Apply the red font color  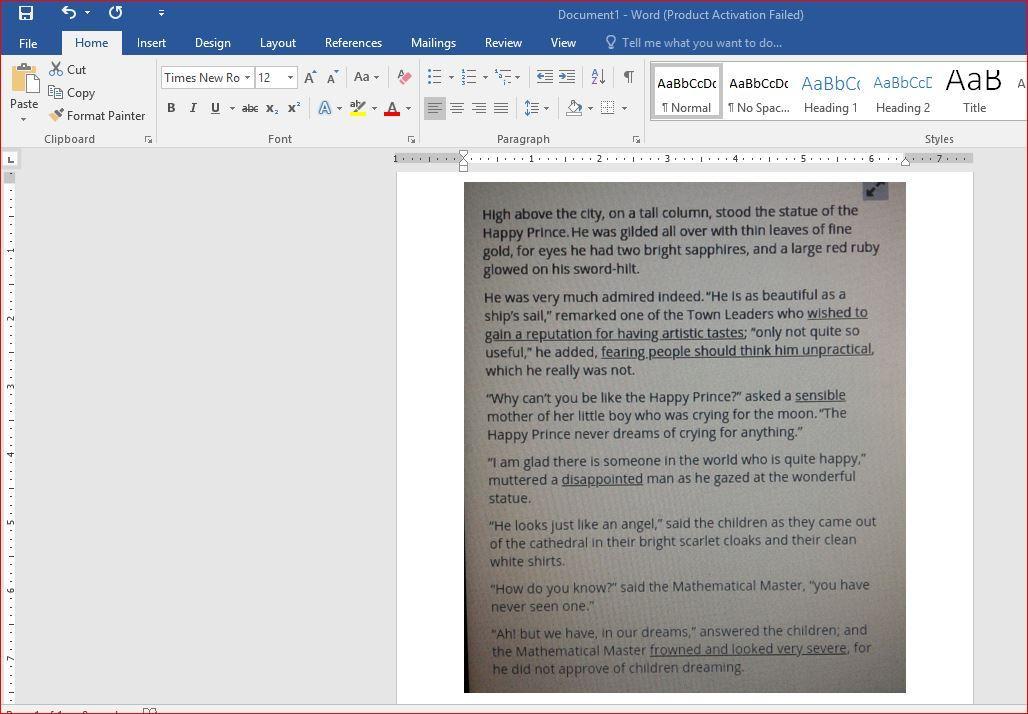(x=392, y=108)
